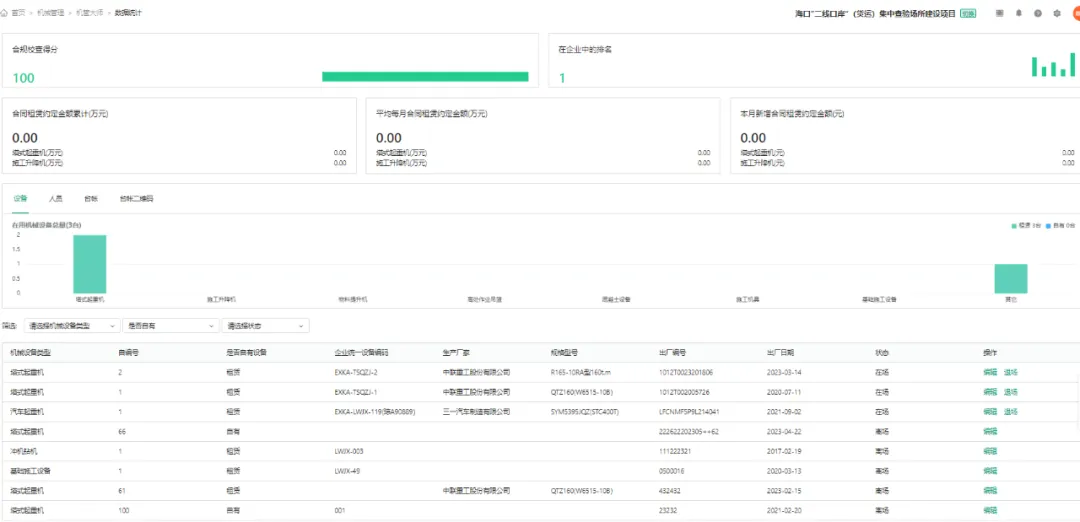Click the home icon in breadcrumb
Viewport: 1080px width, 522px height.
click(5, 13)
